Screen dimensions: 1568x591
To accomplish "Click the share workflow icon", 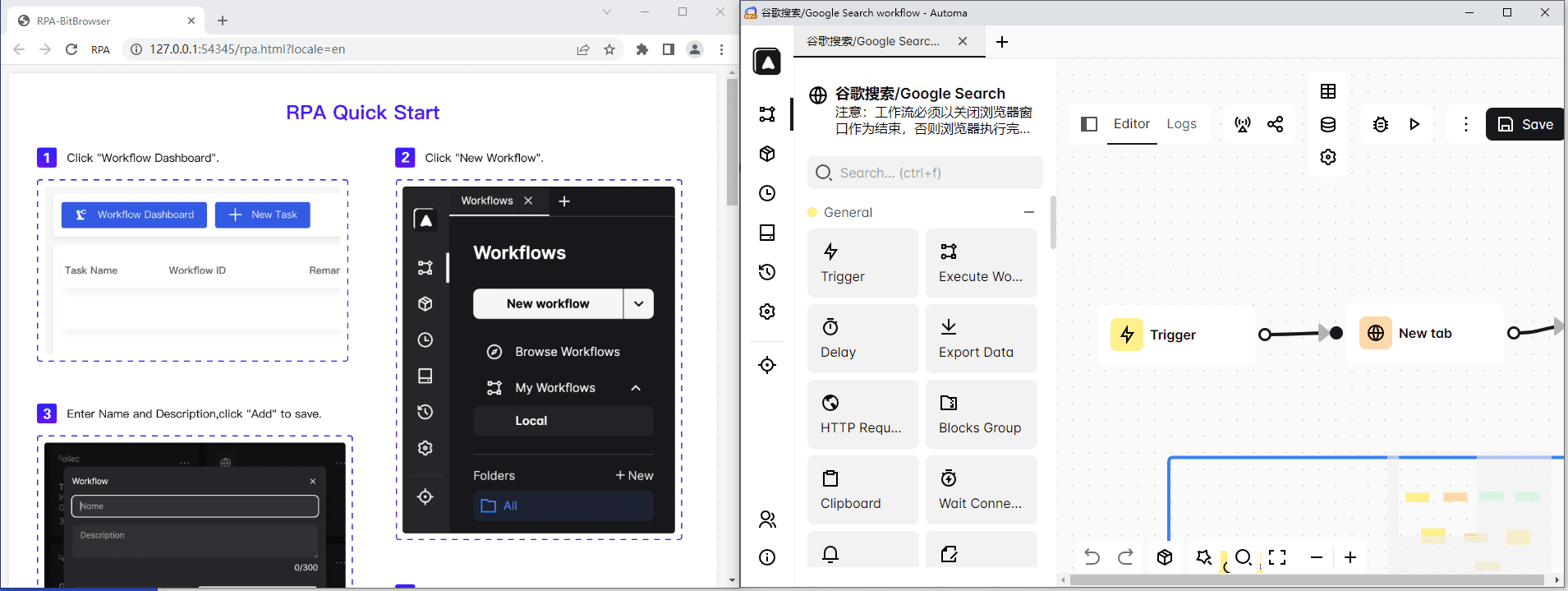I will coord(1275,124).
